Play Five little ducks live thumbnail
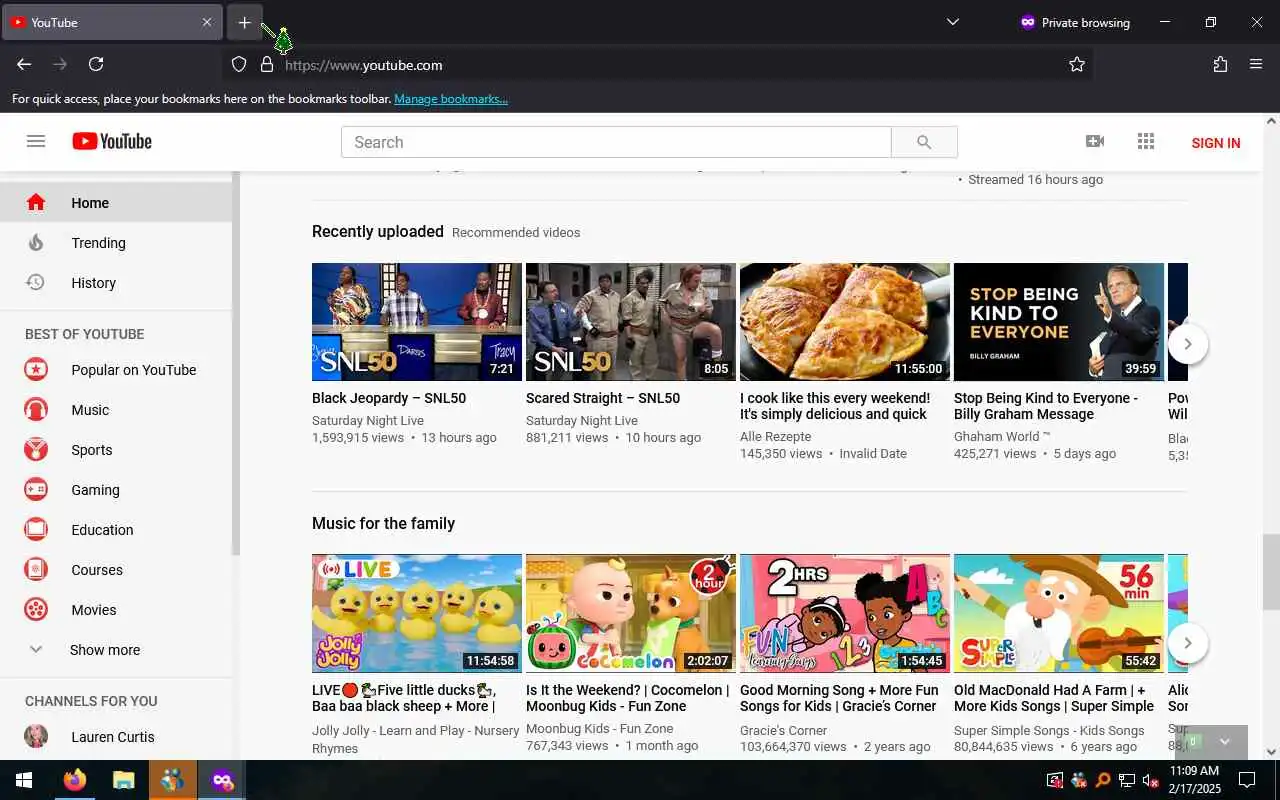The image size is (1280, 800). [x=417, y=613]
